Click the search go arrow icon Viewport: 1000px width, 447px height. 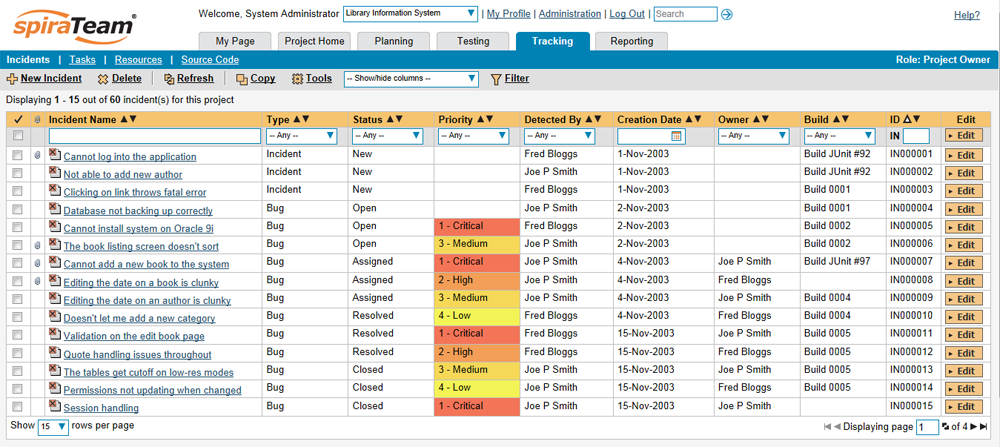726,14
